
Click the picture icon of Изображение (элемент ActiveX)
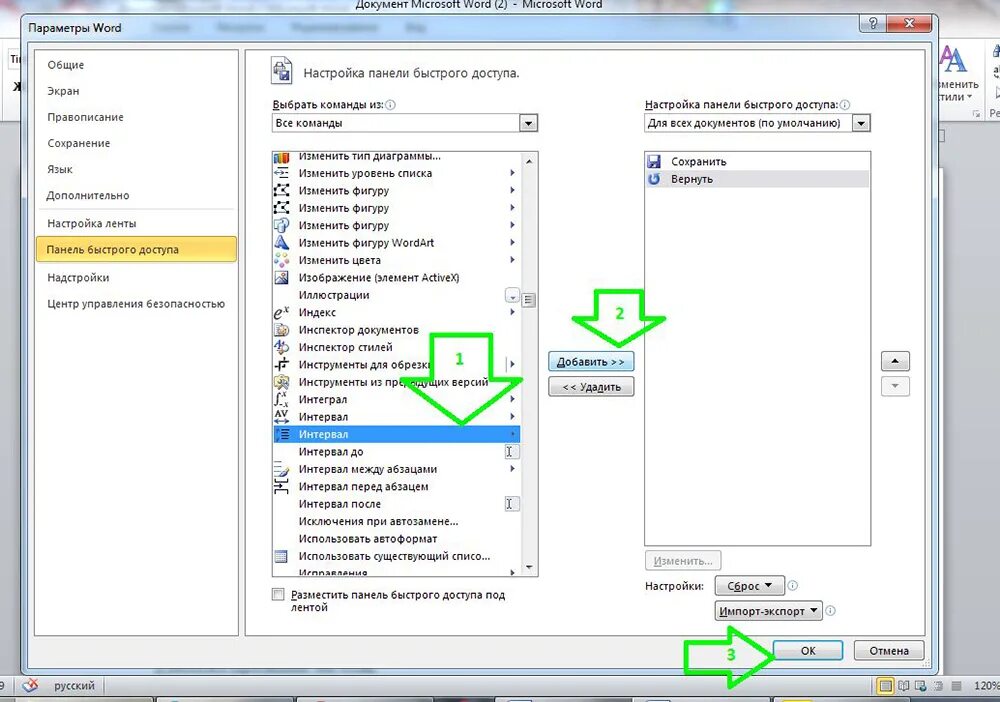tap(281, 277)
